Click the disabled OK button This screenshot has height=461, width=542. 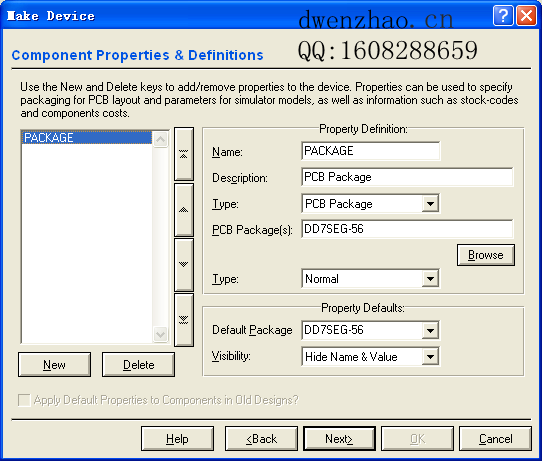click(x=417, y=439)
